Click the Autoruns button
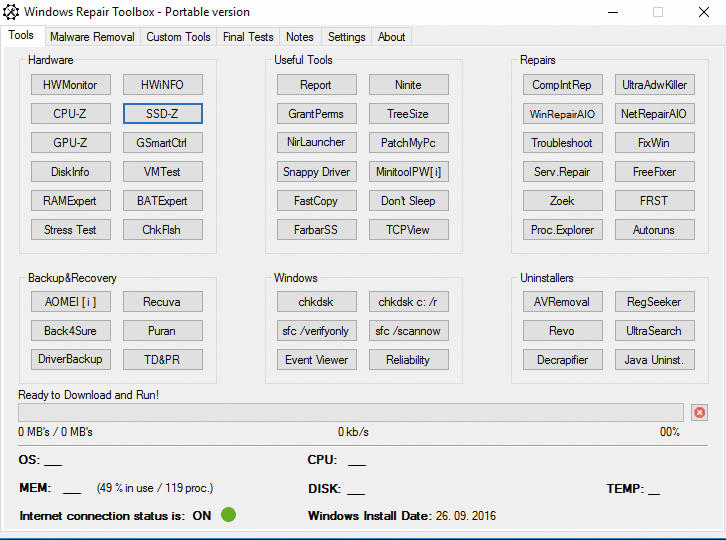The image size is (726, 540). pos(655,230)
